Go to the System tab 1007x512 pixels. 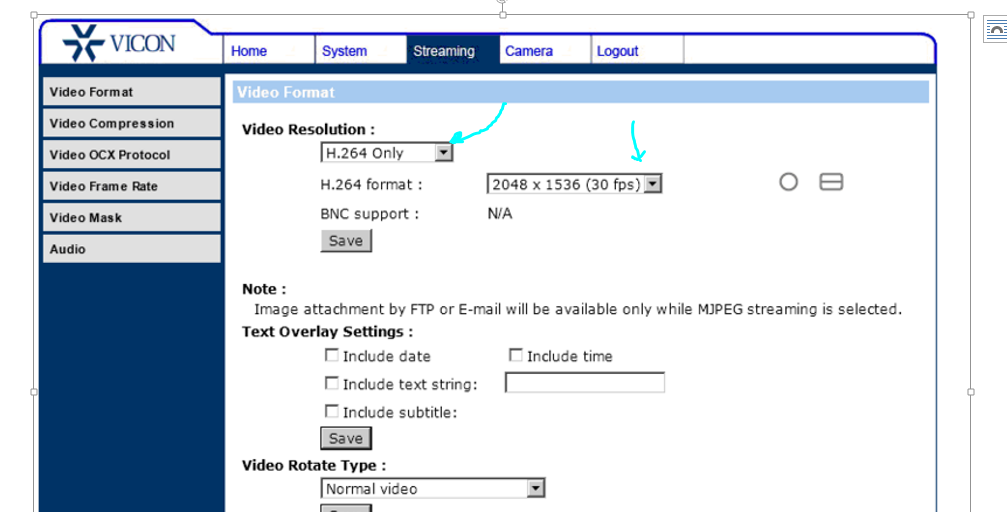(344, 51)
